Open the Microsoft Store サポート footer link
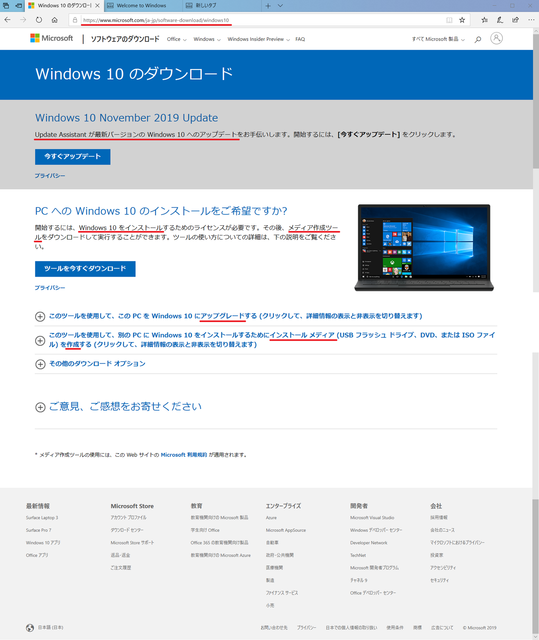Screen dimensions: 539x640 [132, 543]
